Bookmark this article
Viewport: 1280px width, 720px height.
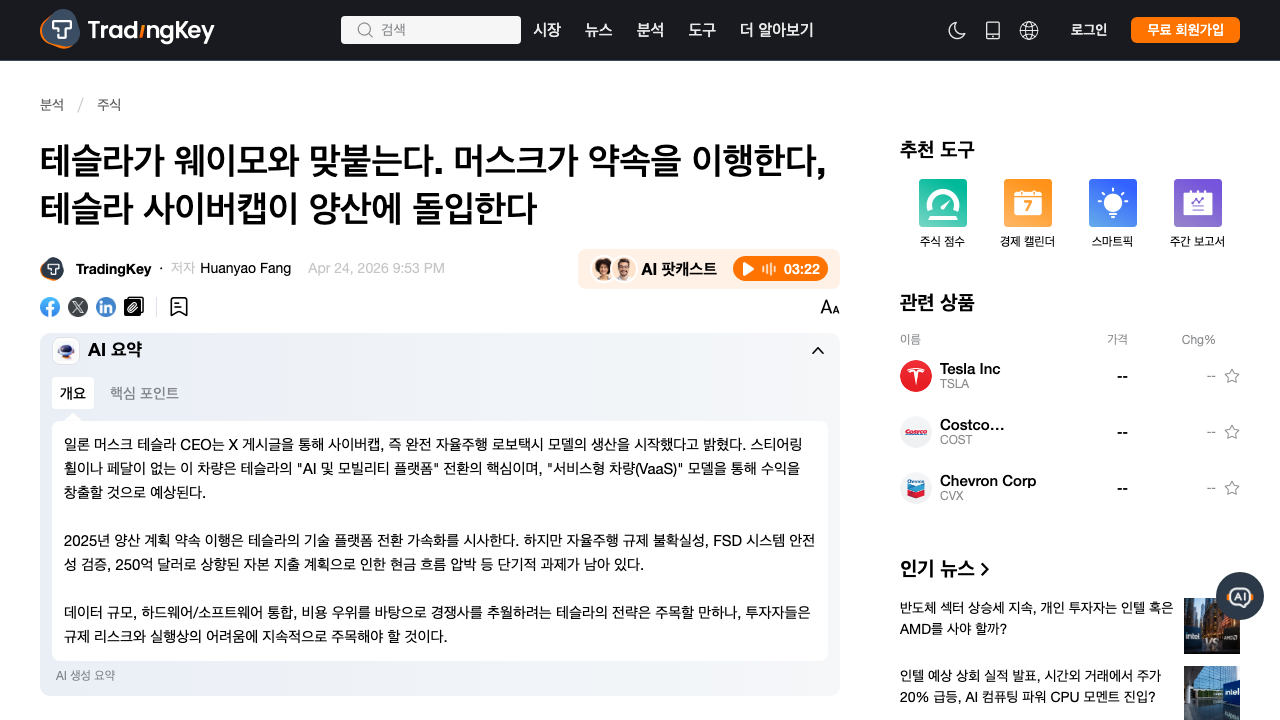[x=179, y=307]
